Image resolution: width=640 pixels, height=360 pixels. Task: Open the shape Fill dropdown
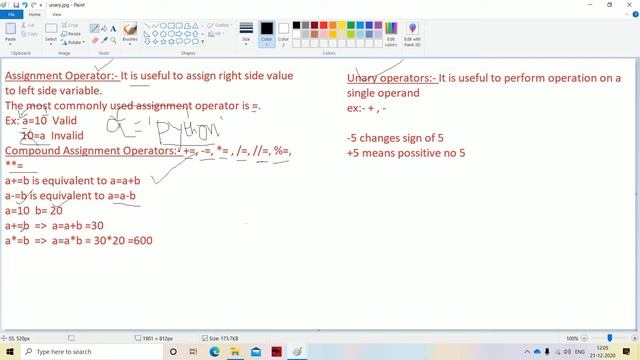pos(216,34)
